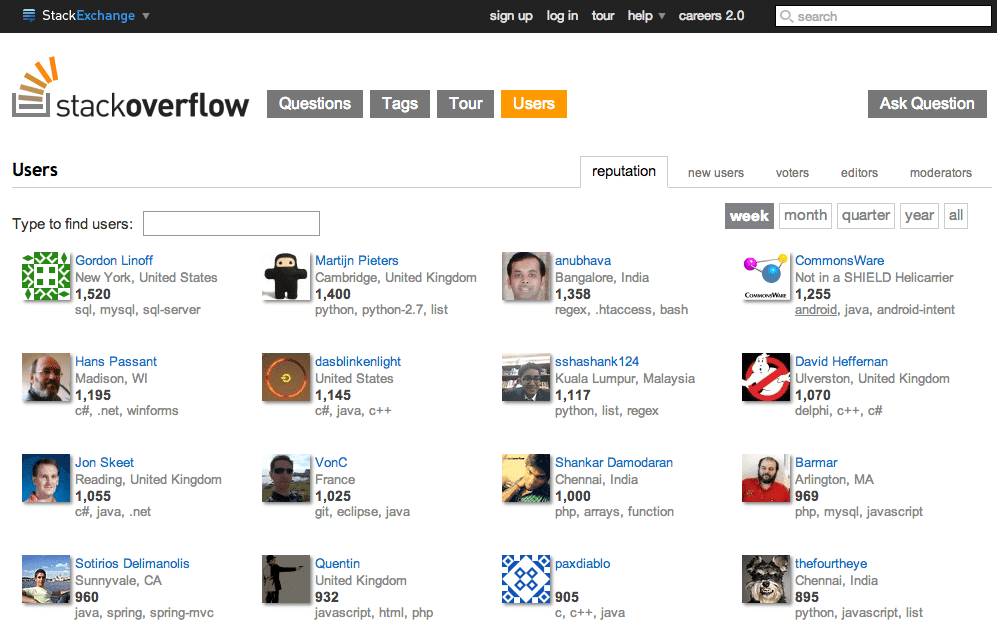
Task: Click the Ask Question button
Action: [927, 104]
